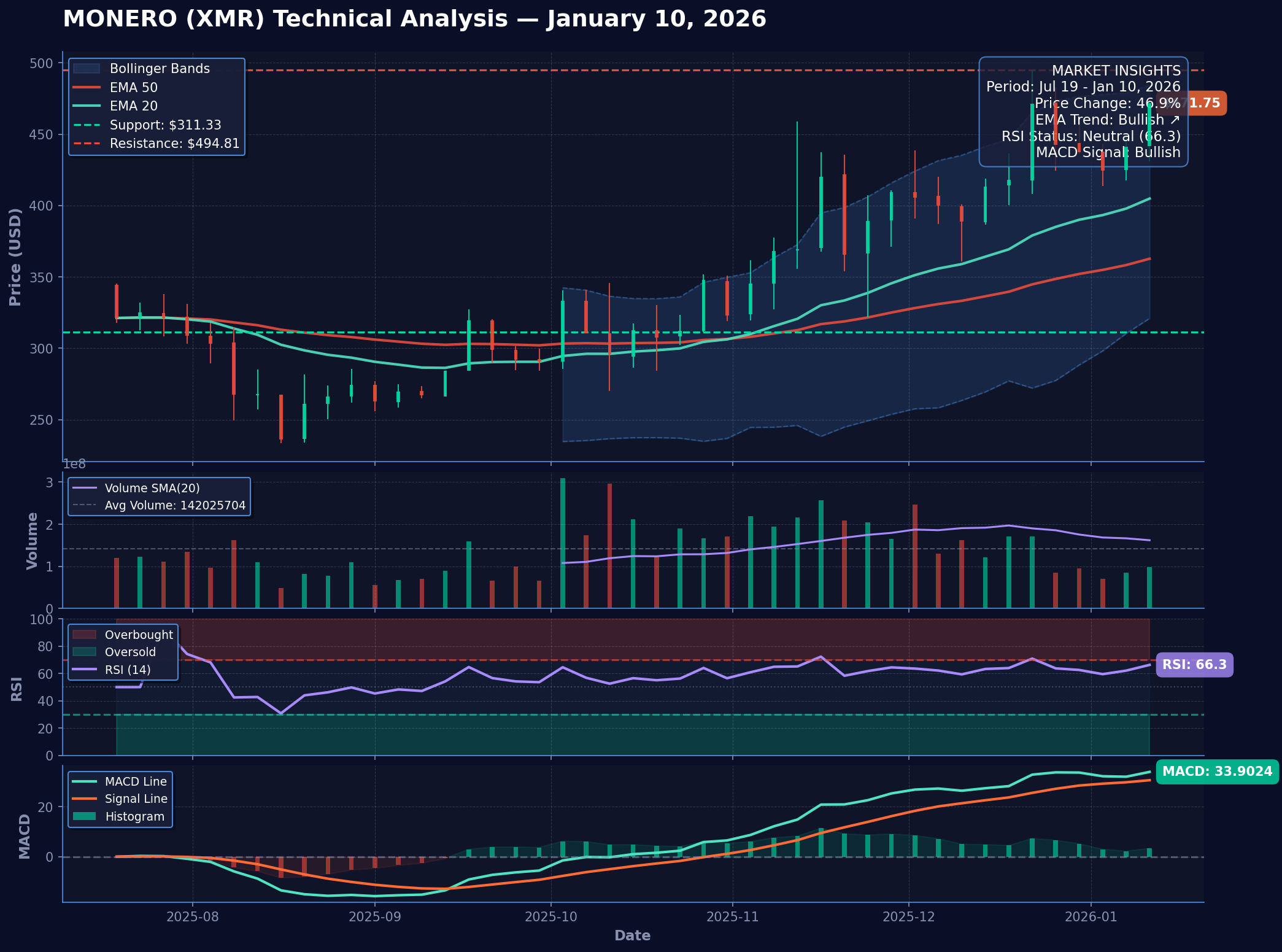Screen dimensions: 1282x952
Task: Click the Monero Technical Analysis chart title
Action: point(414,19)
